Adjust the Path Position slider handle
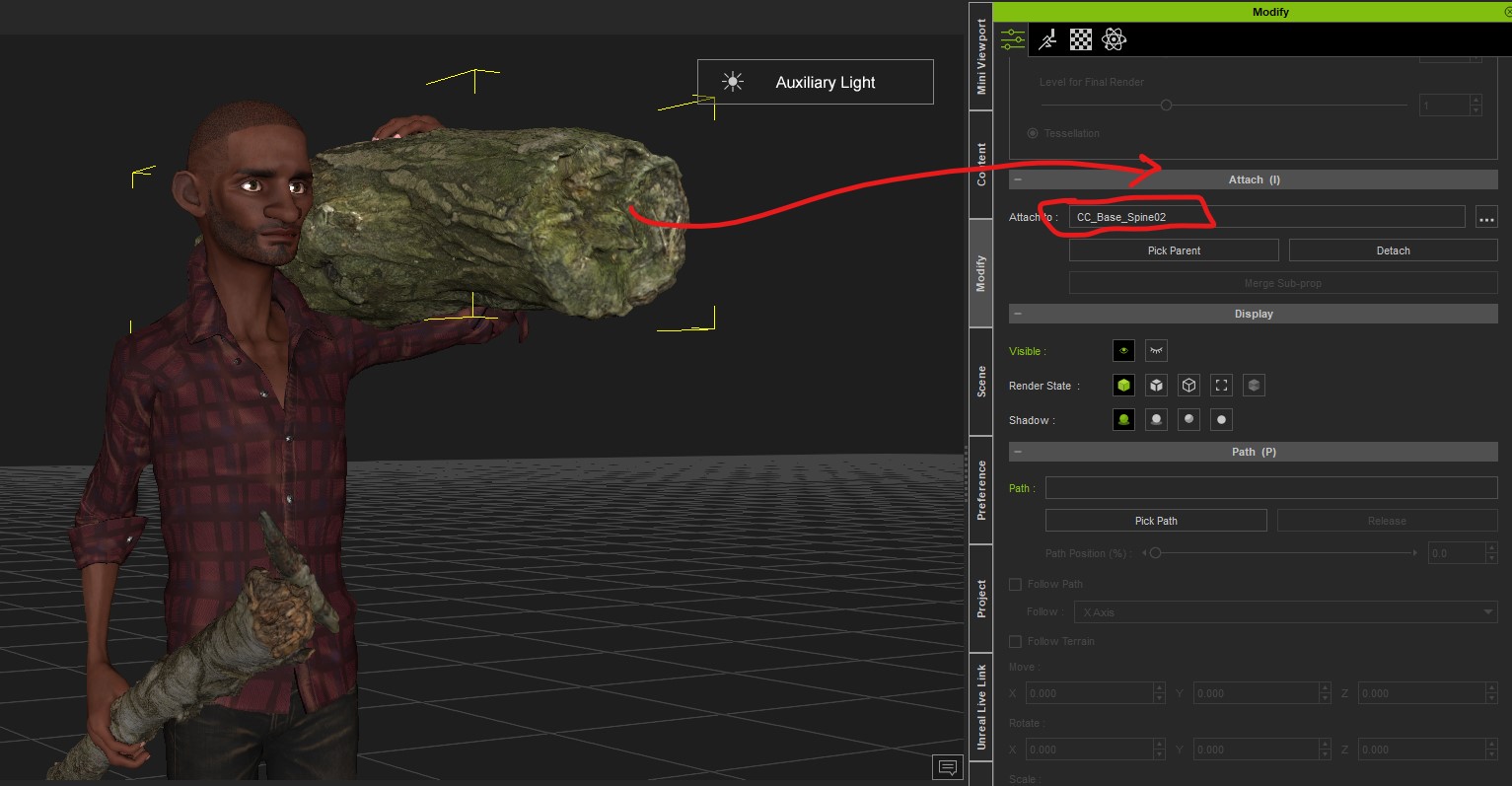The width and height of the screenshot is (1512, 786). click(x=1155, y=553)
